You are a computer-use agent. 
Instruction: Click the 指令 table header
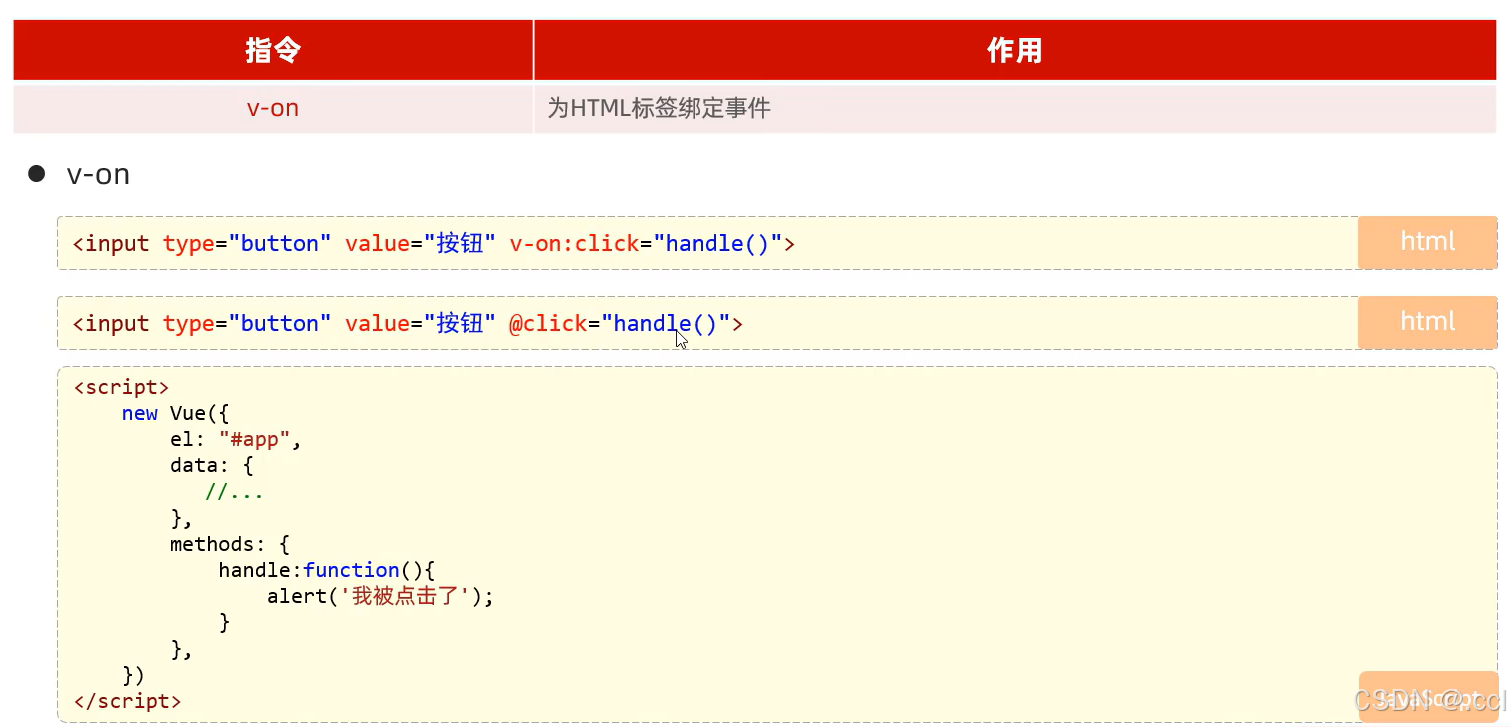[273, 50]
